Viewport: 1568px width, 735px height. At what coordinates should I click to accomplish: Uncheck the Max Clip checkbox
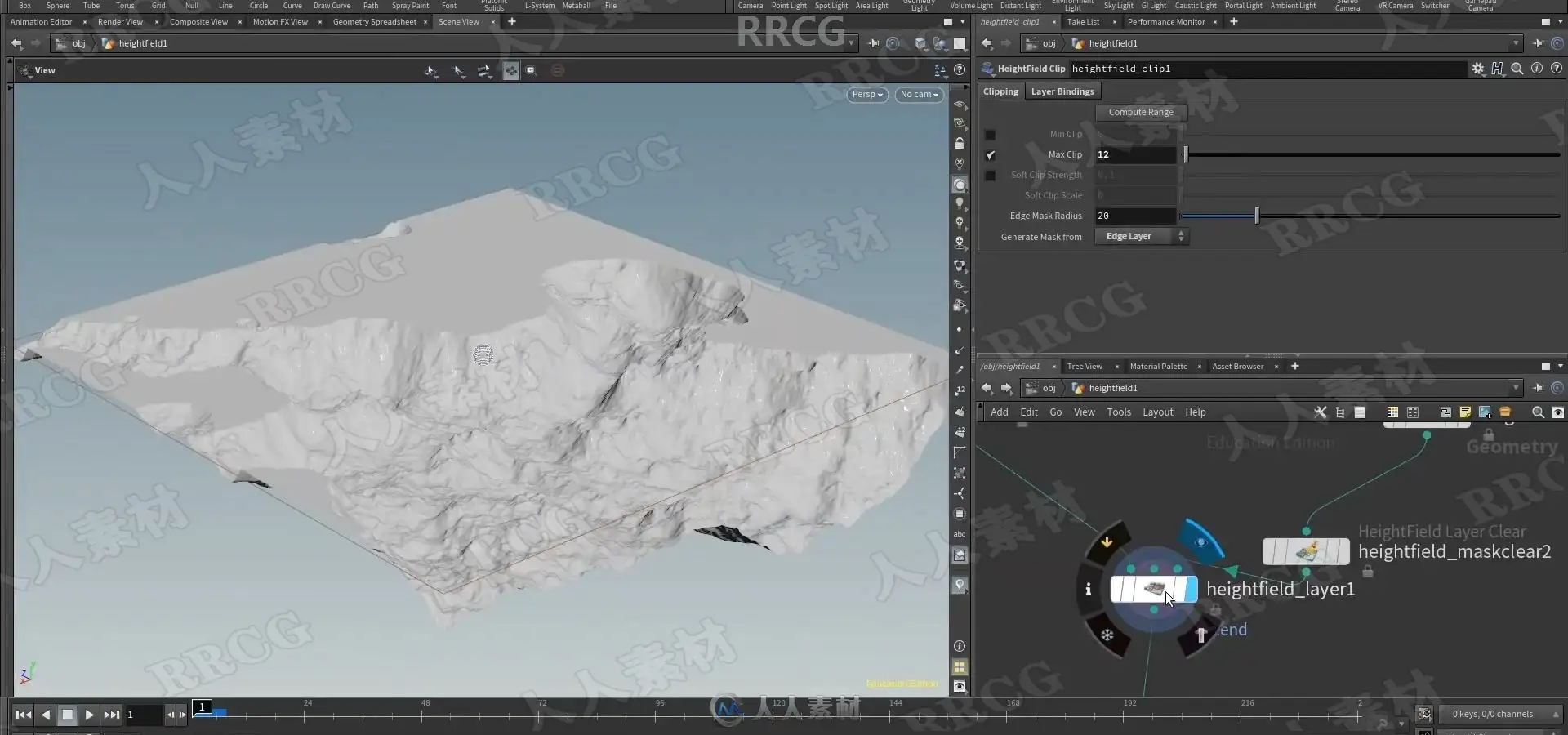990,154
